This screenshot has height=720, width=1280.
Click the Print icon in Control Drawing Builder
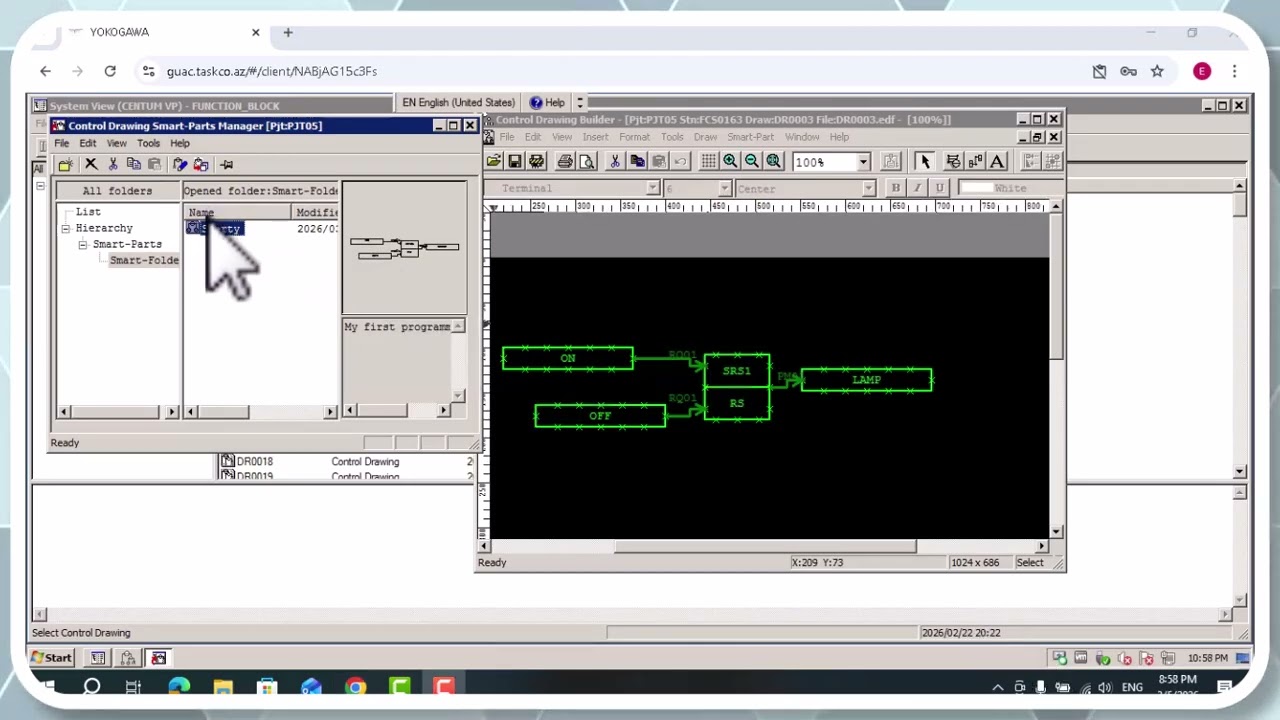[x=565, y=161]
